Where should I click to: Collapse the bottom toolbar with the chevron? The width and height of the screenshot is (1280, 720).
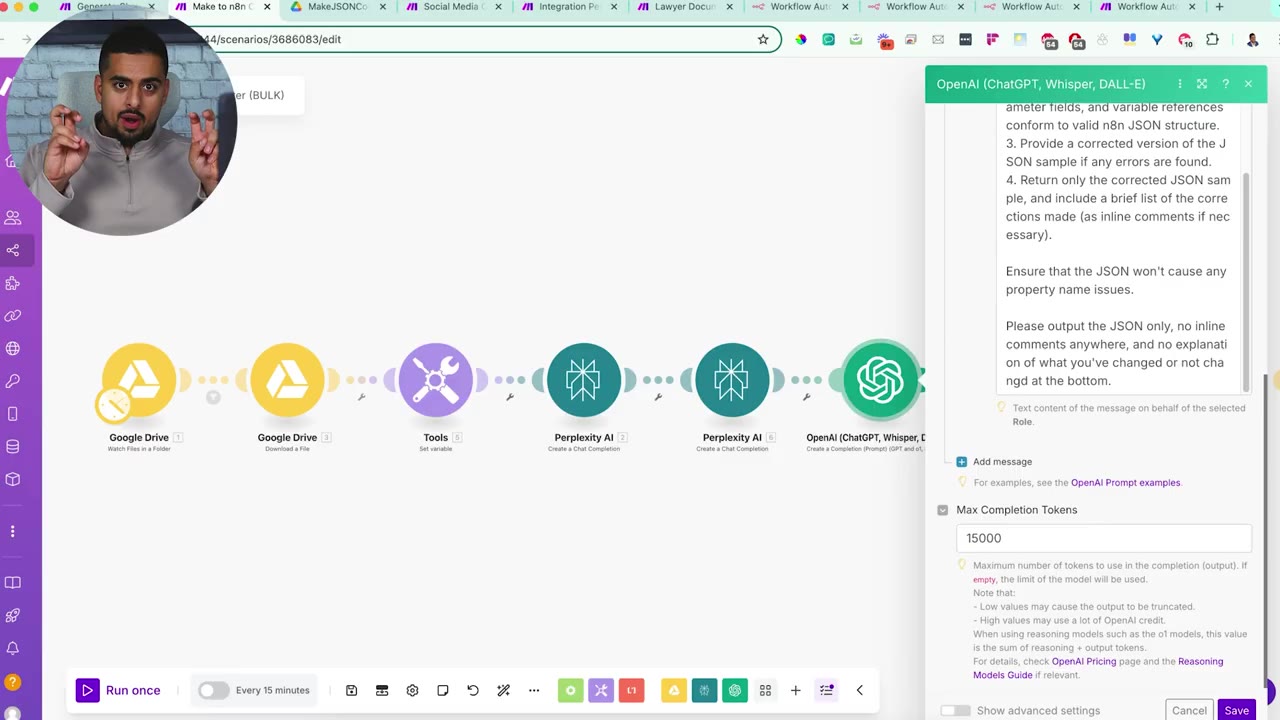coord(859,690)
